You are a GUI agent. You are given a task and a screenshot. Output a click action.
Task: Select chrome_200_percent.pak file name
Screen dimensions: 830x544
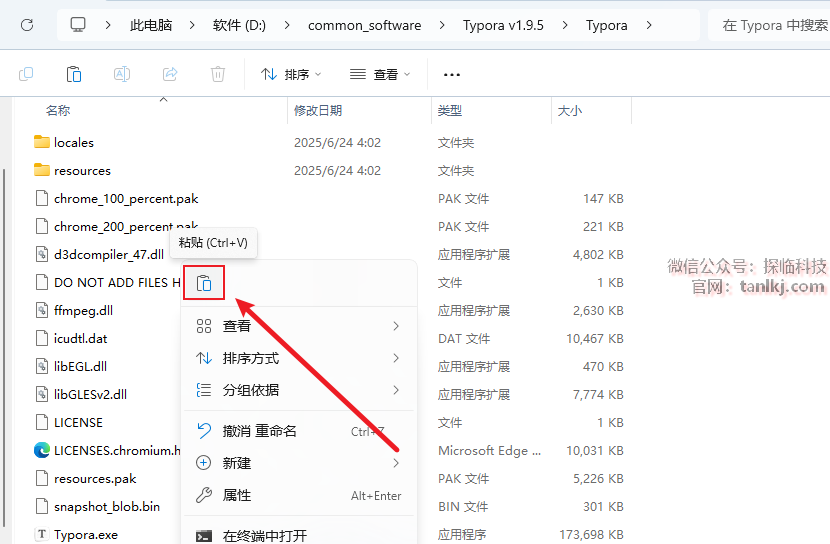coord(126,226)
